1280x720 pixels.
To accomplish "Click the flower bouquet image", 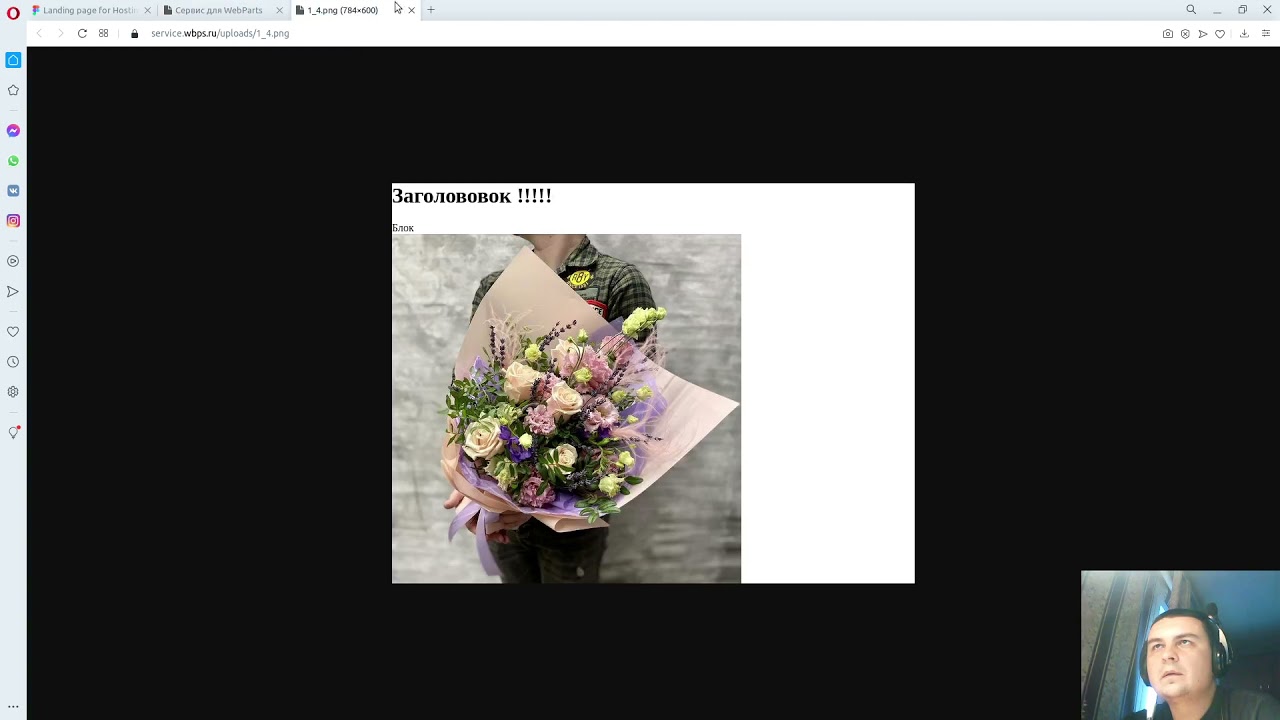I will coord(566,408).
